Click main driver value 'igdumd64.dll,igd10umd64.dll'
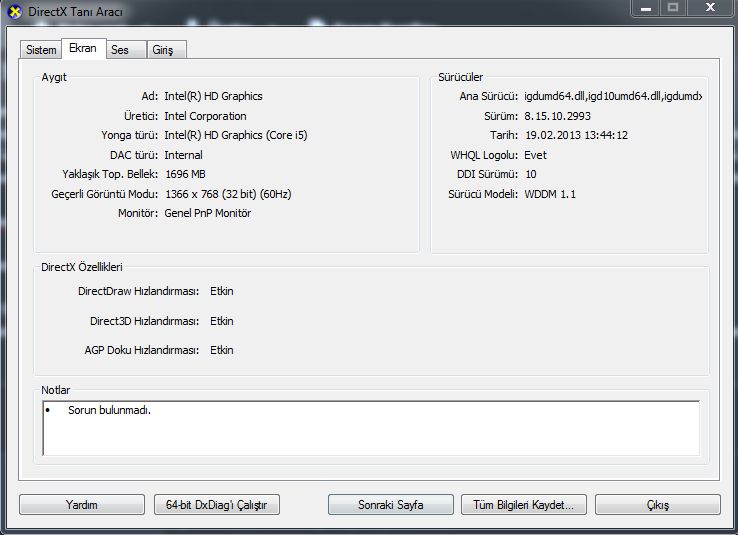This screenshot has width=738, height=535. pos(613,96)
